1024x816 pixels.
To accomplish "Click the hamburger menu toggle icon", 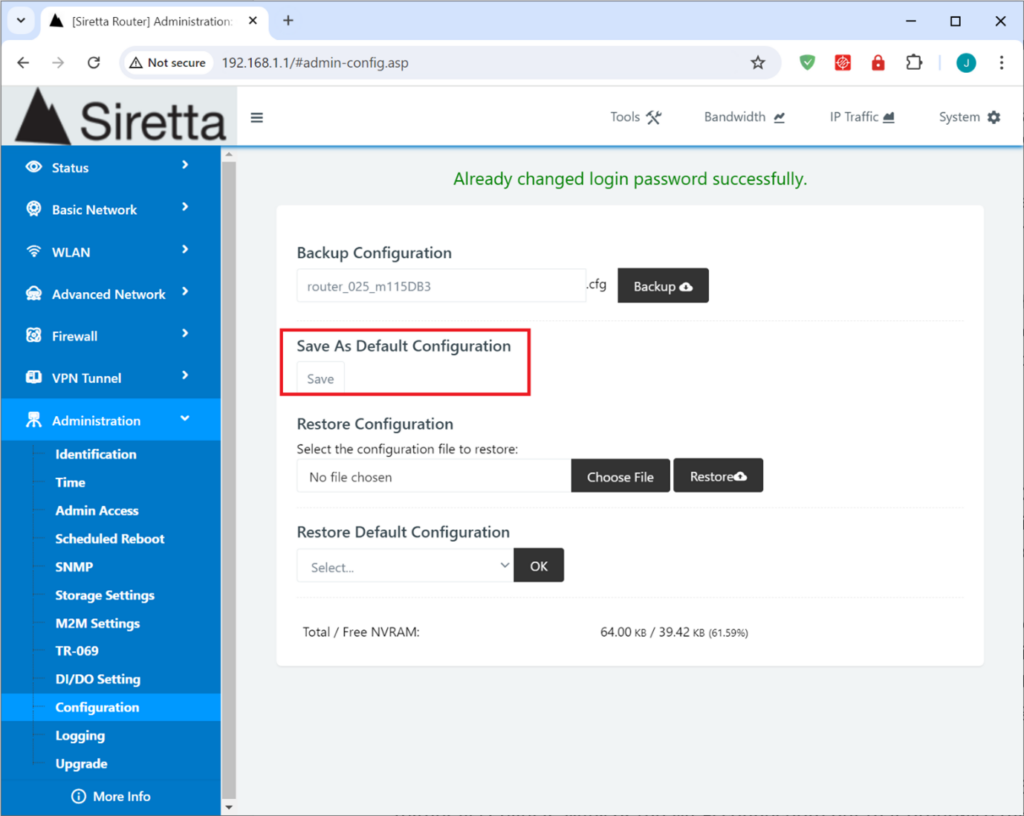I will (257, 118).
